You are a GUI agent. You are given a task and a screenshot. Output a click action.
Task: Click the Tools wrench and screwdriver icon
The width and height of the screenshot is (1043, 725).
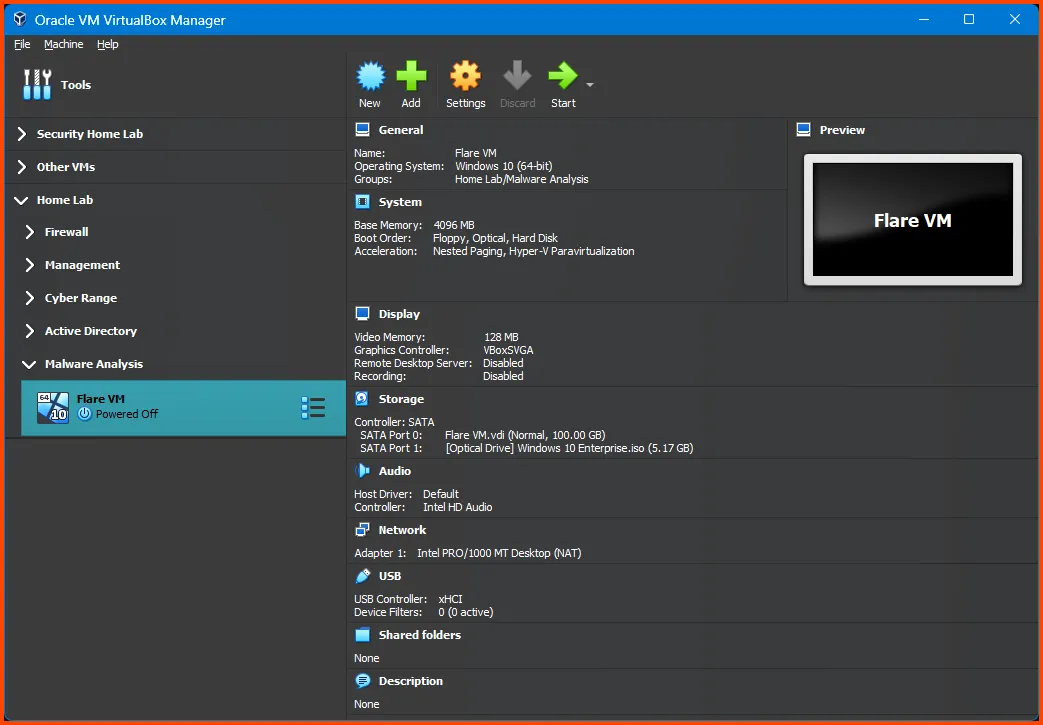tap(37, 84)
